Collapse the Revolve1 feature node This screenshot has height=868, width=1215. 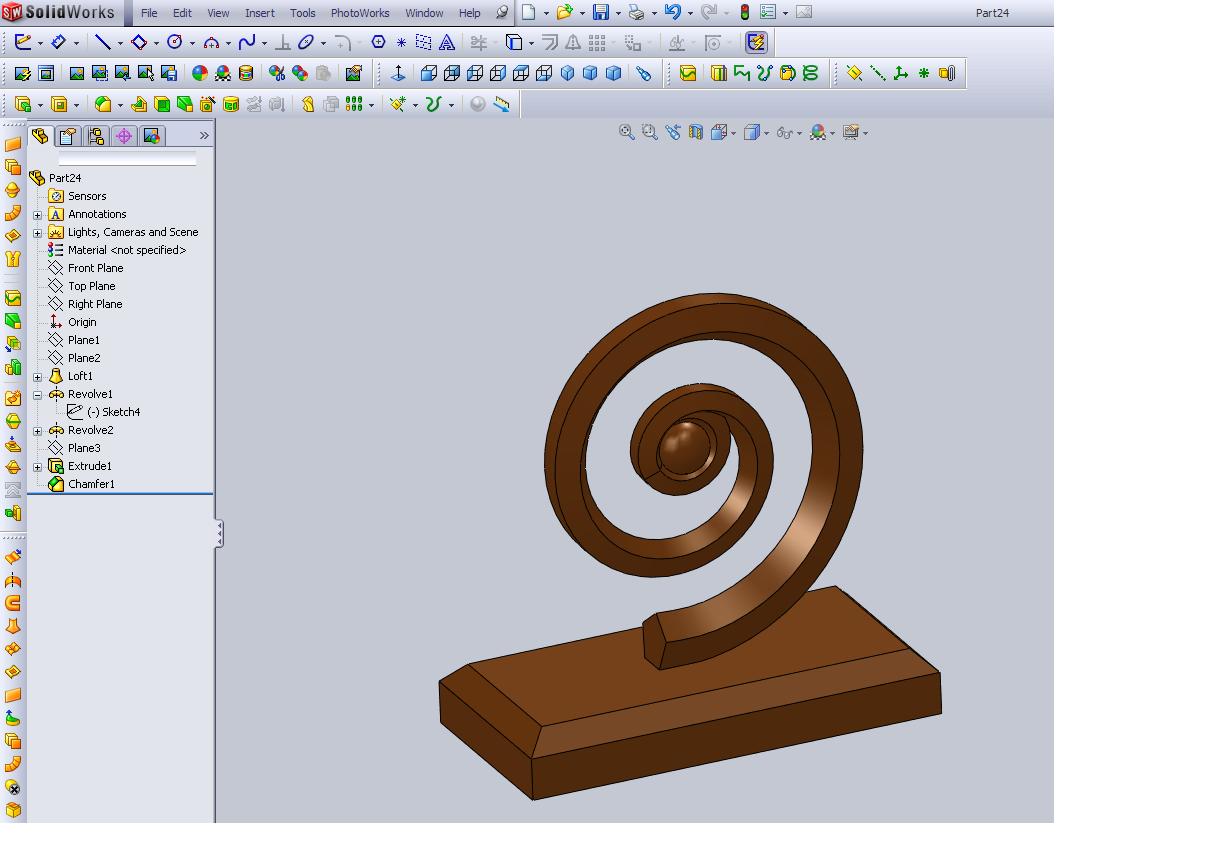coord(38,395)
